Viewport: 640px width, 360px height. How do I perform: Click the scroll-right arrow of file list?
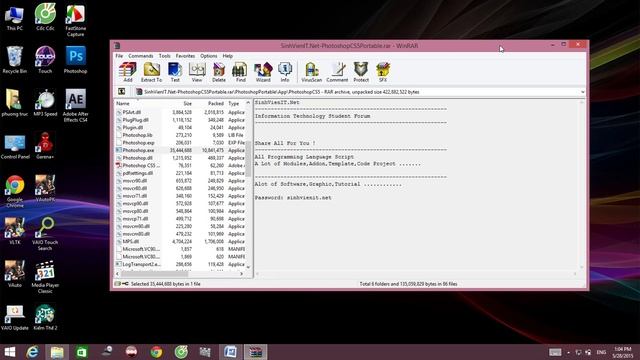(242, 274)
